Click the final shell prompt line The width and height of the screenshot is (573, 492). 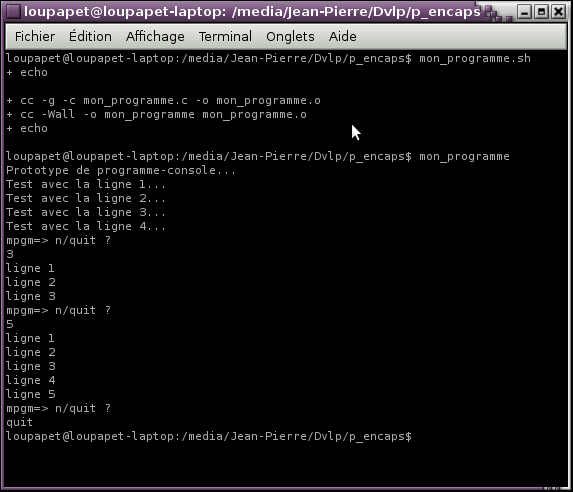pos(209,436)
